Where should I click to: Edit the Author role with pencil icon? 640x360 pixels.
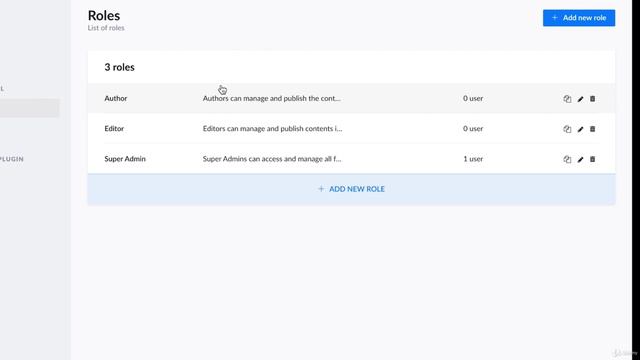580,99
